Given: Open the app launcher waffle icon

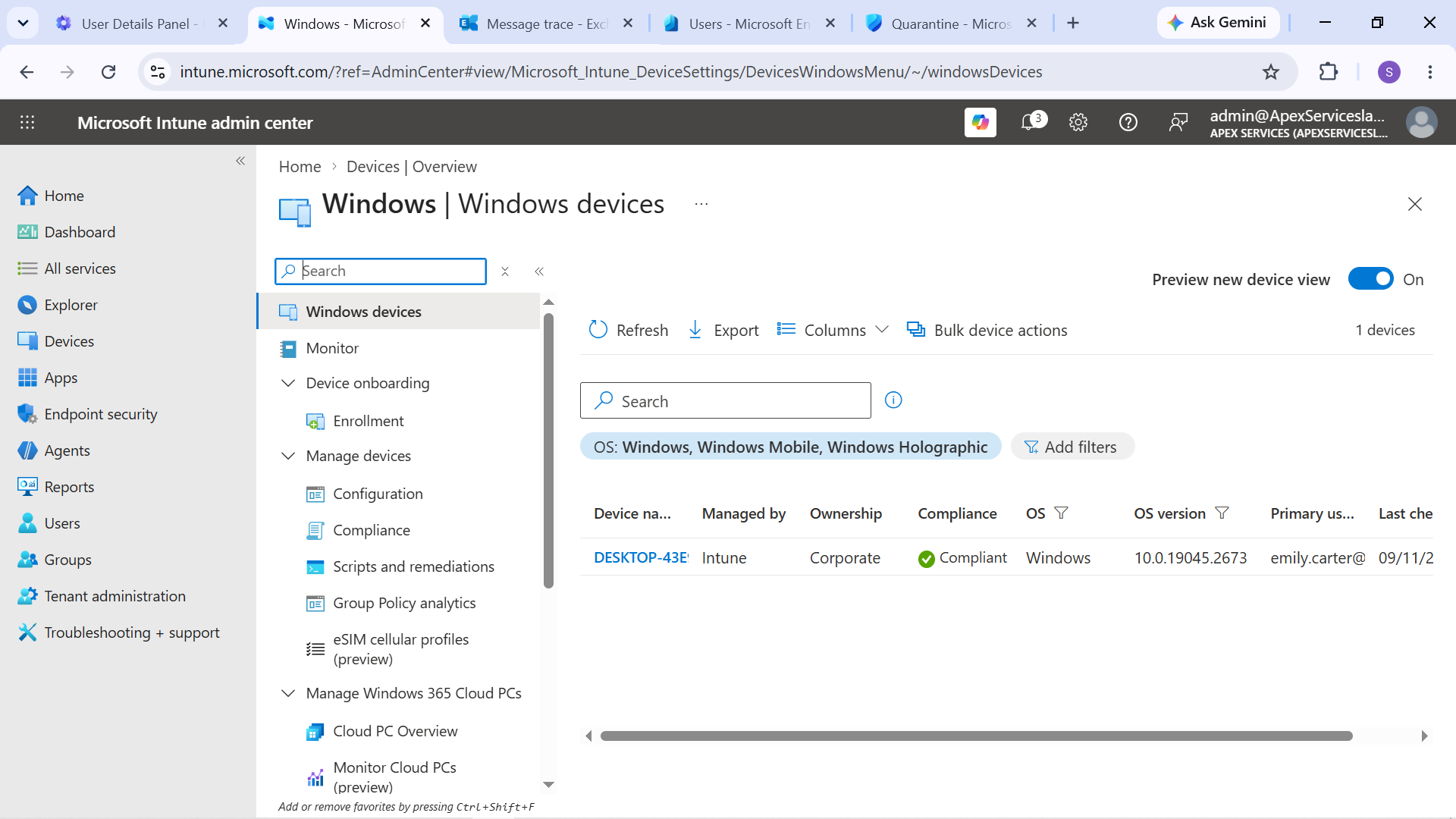Looking at the screenshot, I should click(x=27, y=122).
